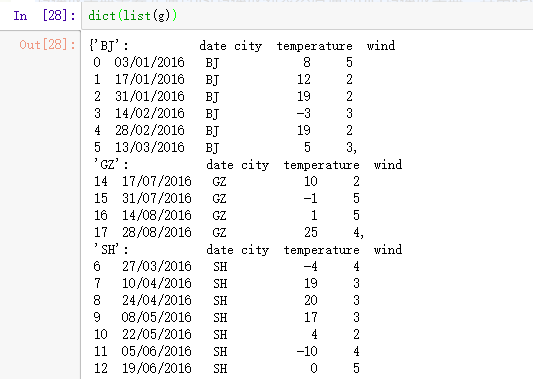Screen dimensions: 533x379
Task: Click date 08/05/2016 in row 9
Action: (x=157, y=317)
